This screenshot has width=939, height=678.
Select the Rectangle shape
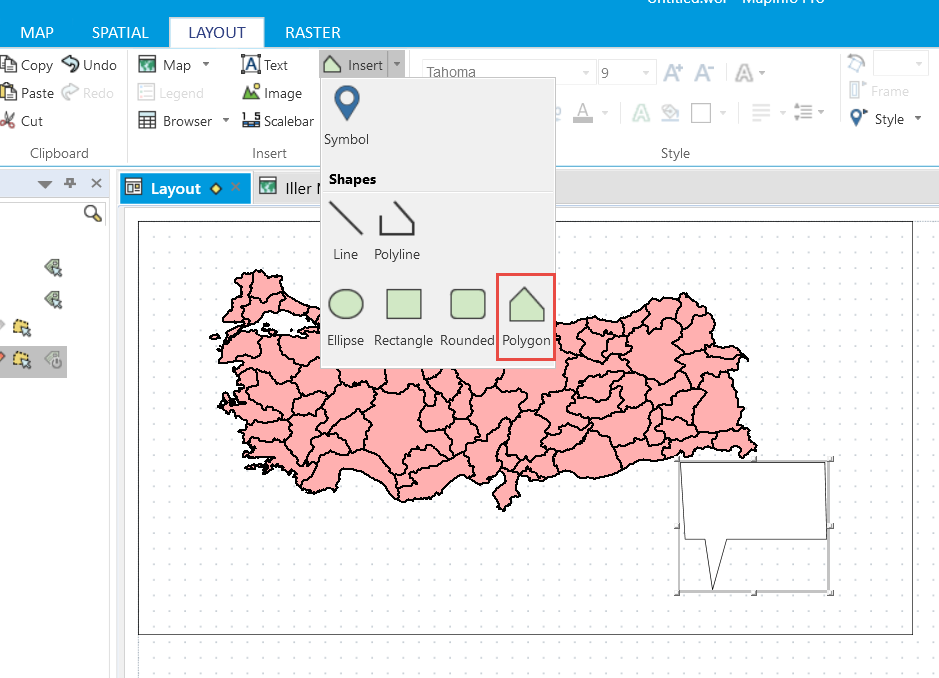click(x=403, y=317)
